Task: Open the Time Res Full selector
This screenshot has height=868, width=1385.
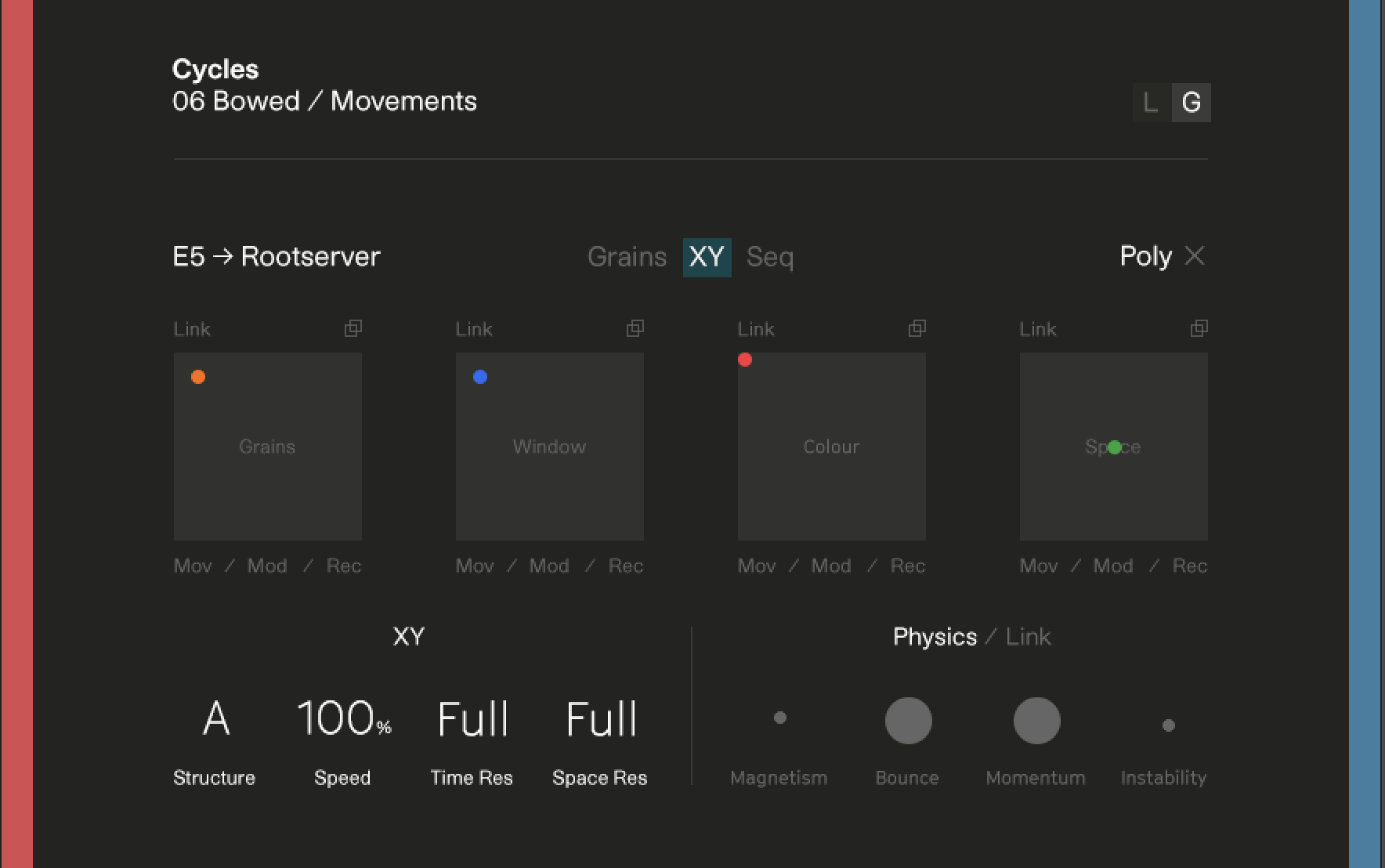Action: pos(472,718)
